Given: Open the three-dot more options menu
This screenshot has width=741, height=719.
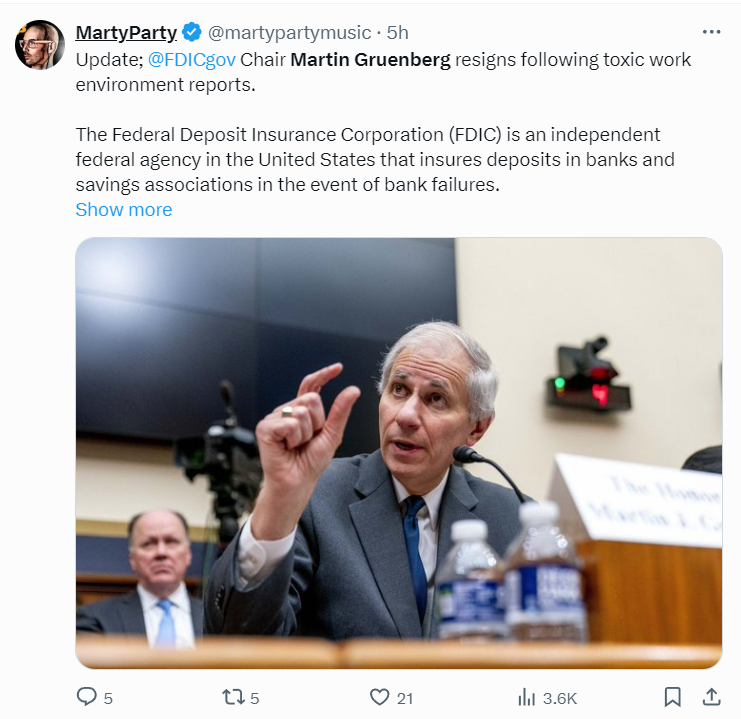Looking at the screenshot, I should tap(711, 32).
